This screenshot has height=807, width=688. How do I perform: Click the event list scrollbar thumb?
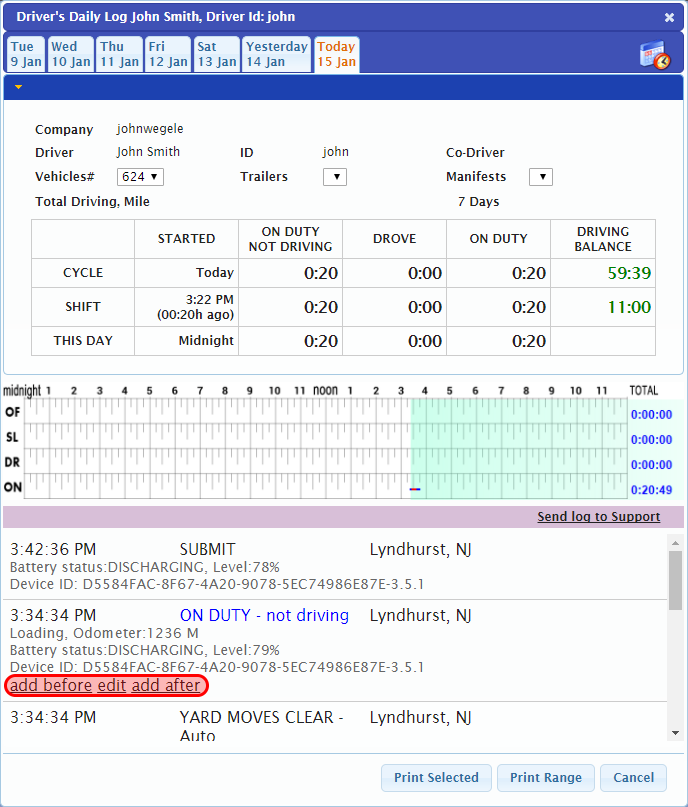[676, 581]
